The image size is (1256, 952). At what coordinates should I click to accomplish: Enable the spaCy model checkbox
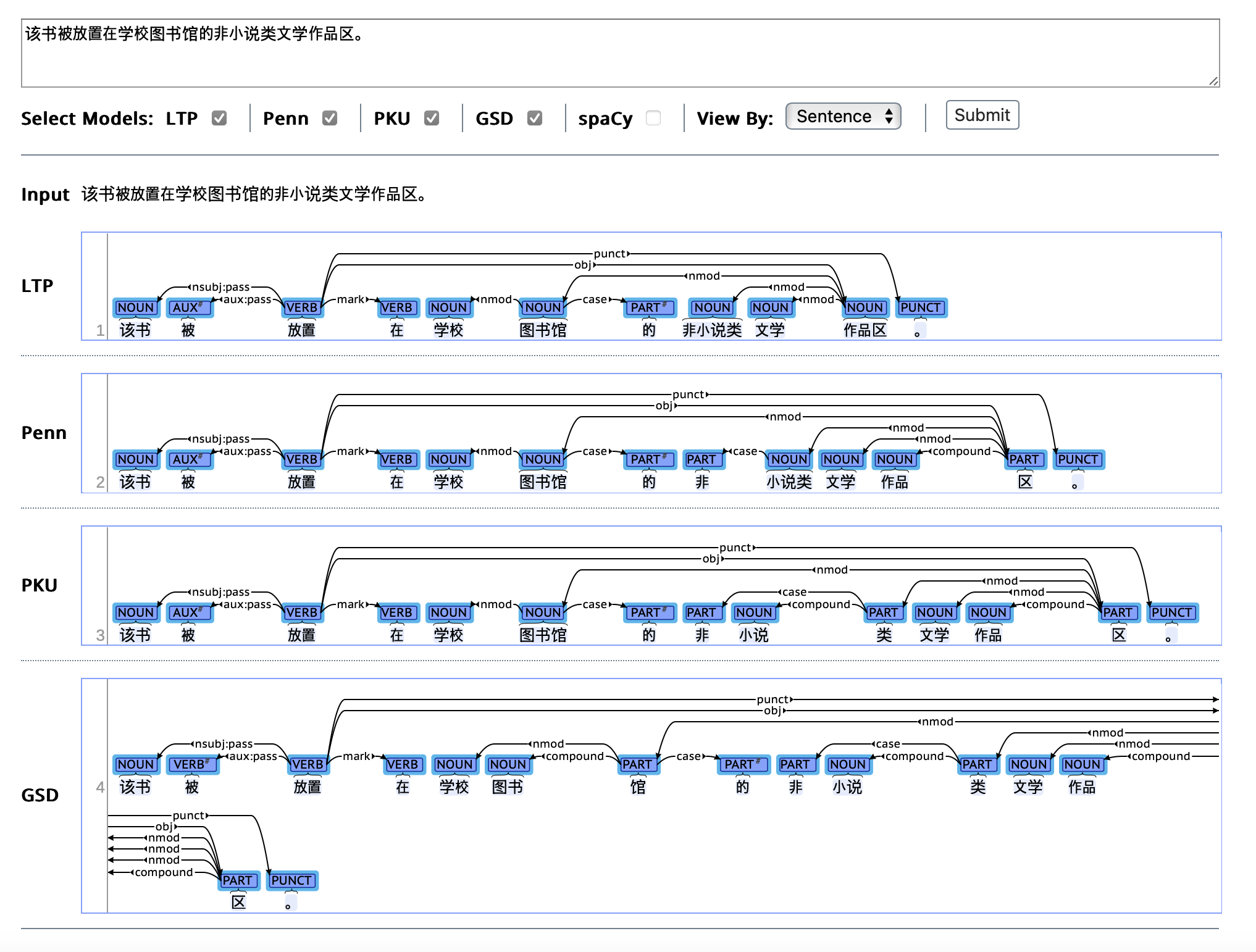(x=653, y=118)
